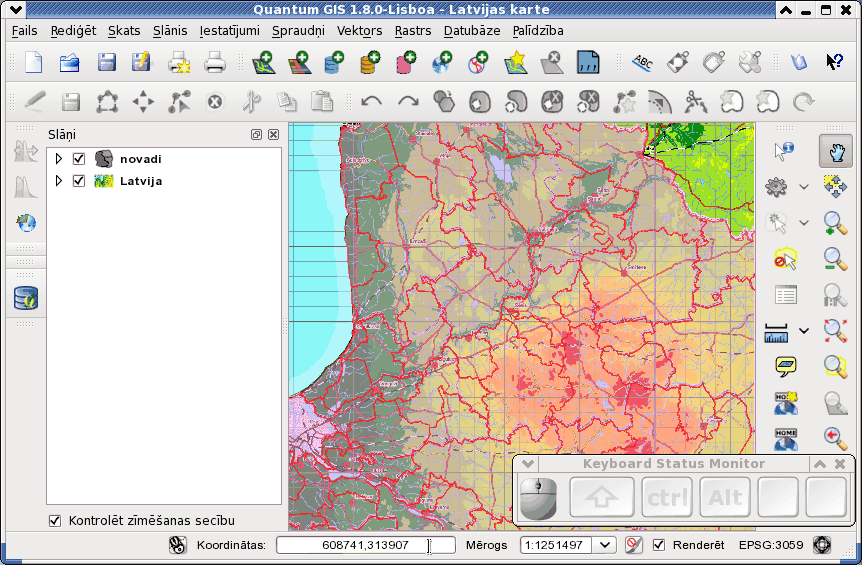Open the Vektors menu
Viewport: 862px width, 565px height.
(x=360, y=31)
